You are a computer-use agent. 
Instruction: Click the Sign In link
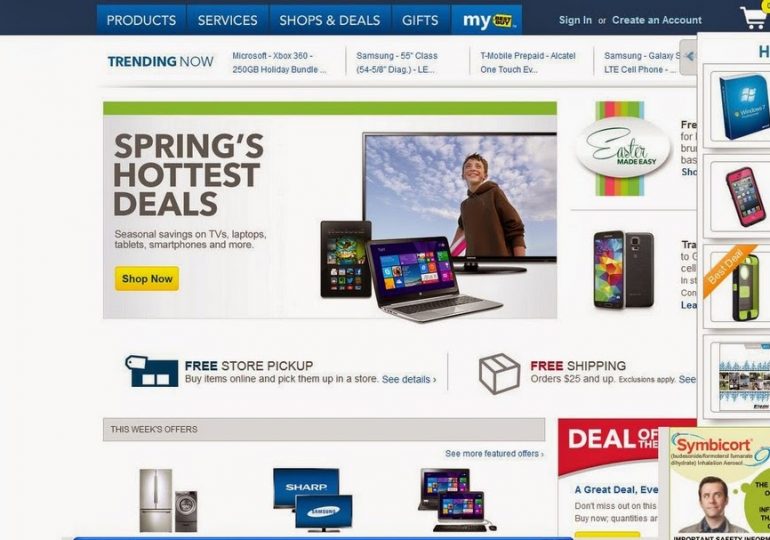pos(575,20)
